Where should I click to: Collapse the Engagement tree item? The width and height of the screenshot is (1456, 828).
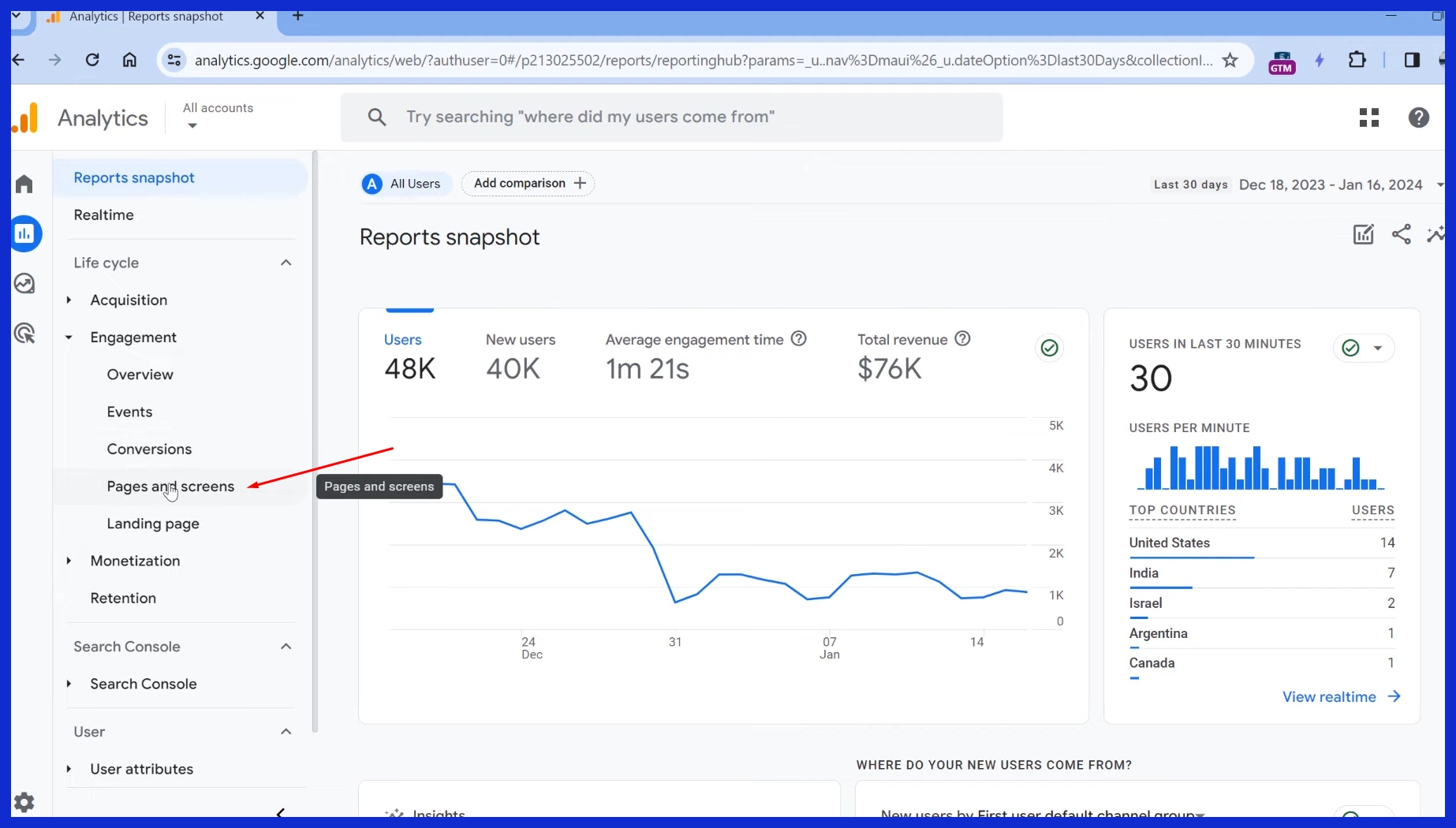click(x=69, y=338)
